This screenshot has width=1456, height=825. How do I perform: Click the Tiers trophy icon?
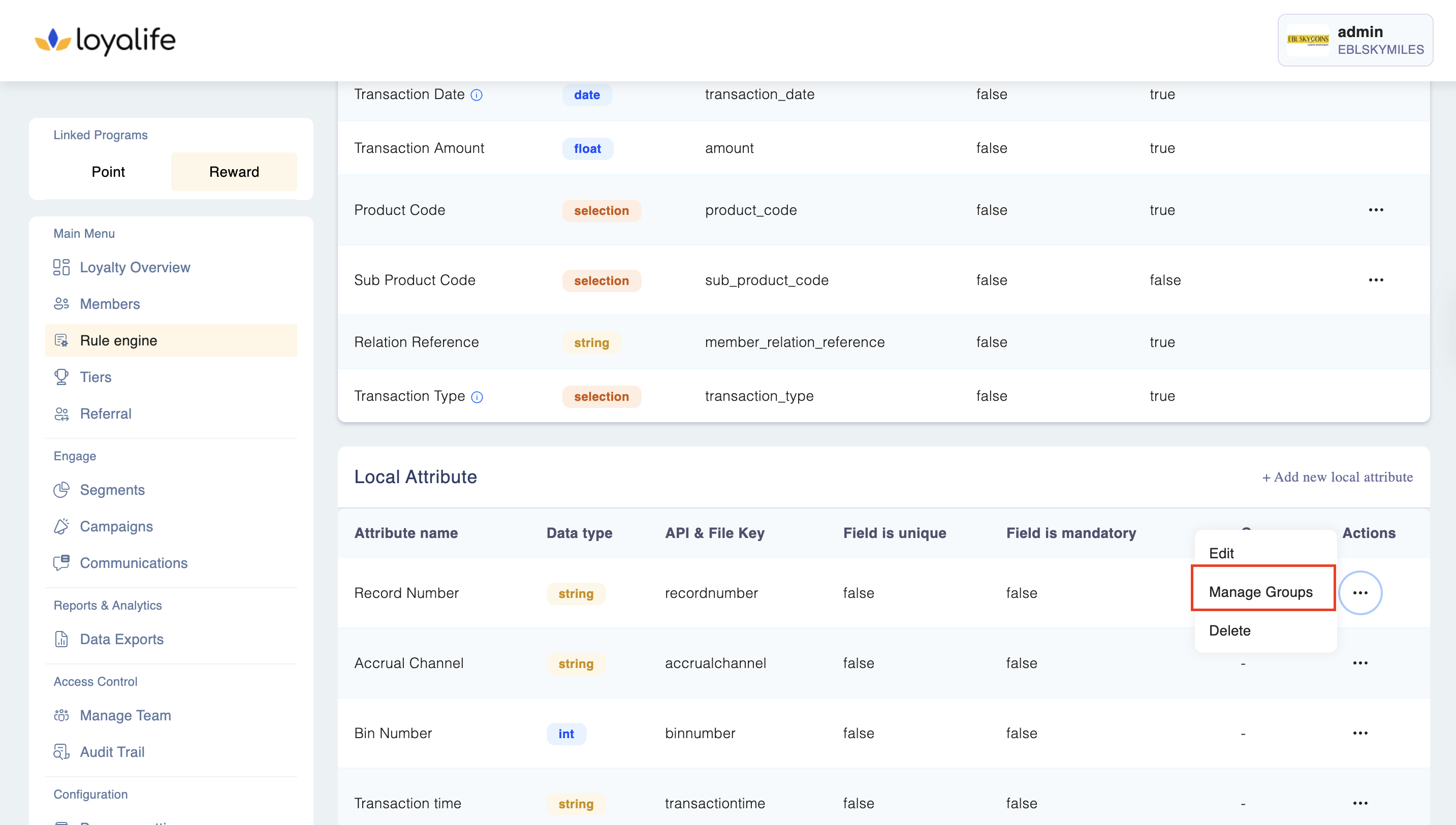click(x=61, y=377)
